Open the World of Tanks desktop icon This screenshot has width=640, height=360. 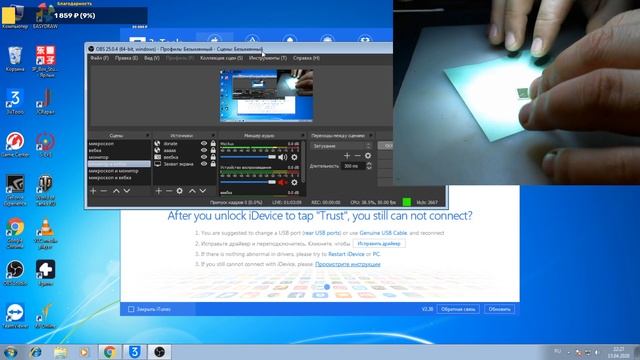pyautogui.click(x=45, y=190)
